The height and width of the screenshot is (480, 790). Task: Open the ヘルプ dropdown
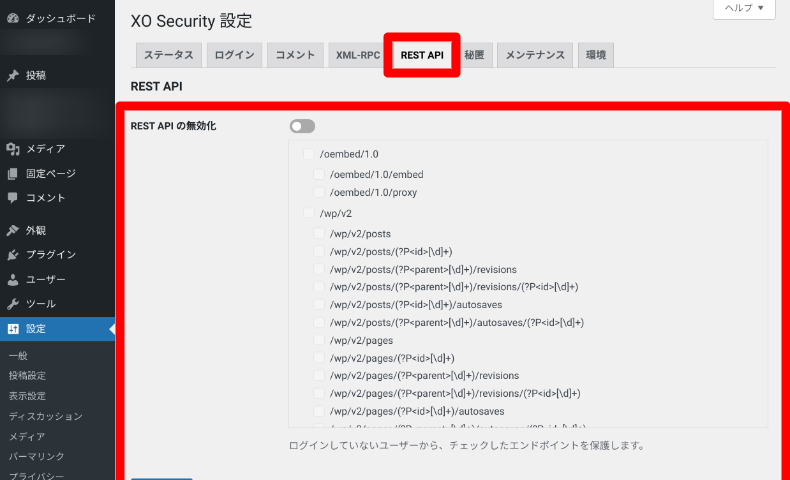pos(744,9)
